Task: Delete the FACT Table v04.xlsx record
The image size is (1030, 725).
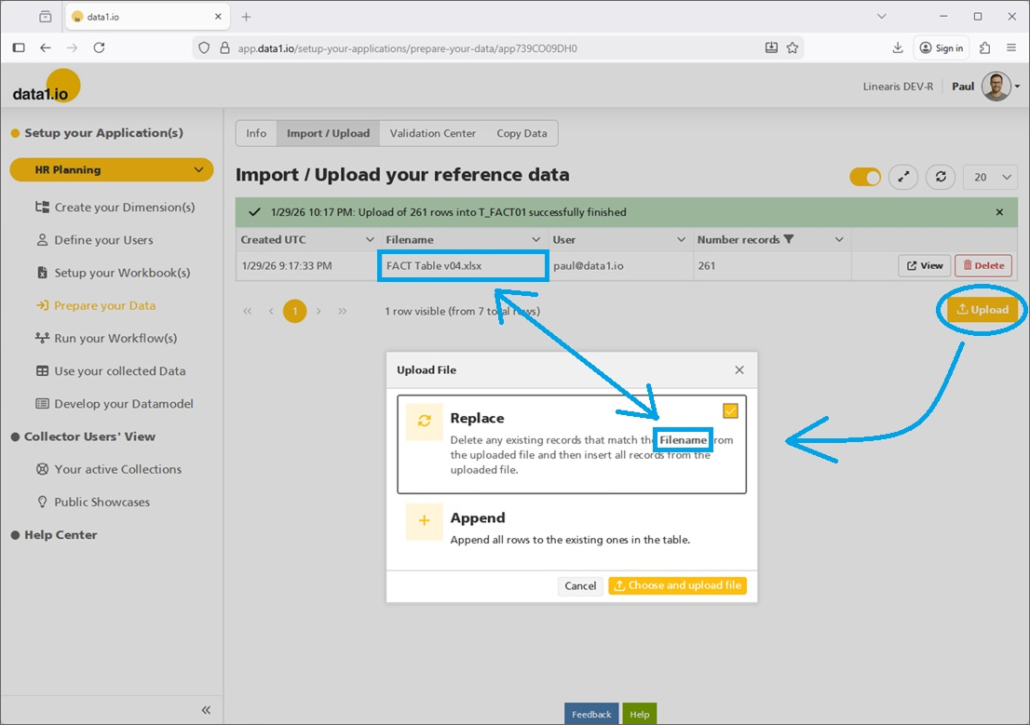Action: point(982,266)
